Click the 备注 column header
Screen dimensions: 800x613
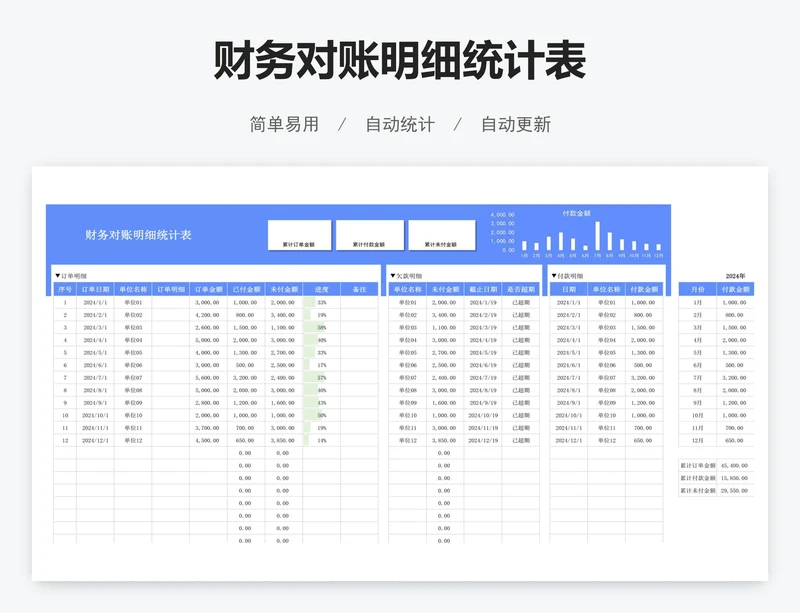click(359, 289)
